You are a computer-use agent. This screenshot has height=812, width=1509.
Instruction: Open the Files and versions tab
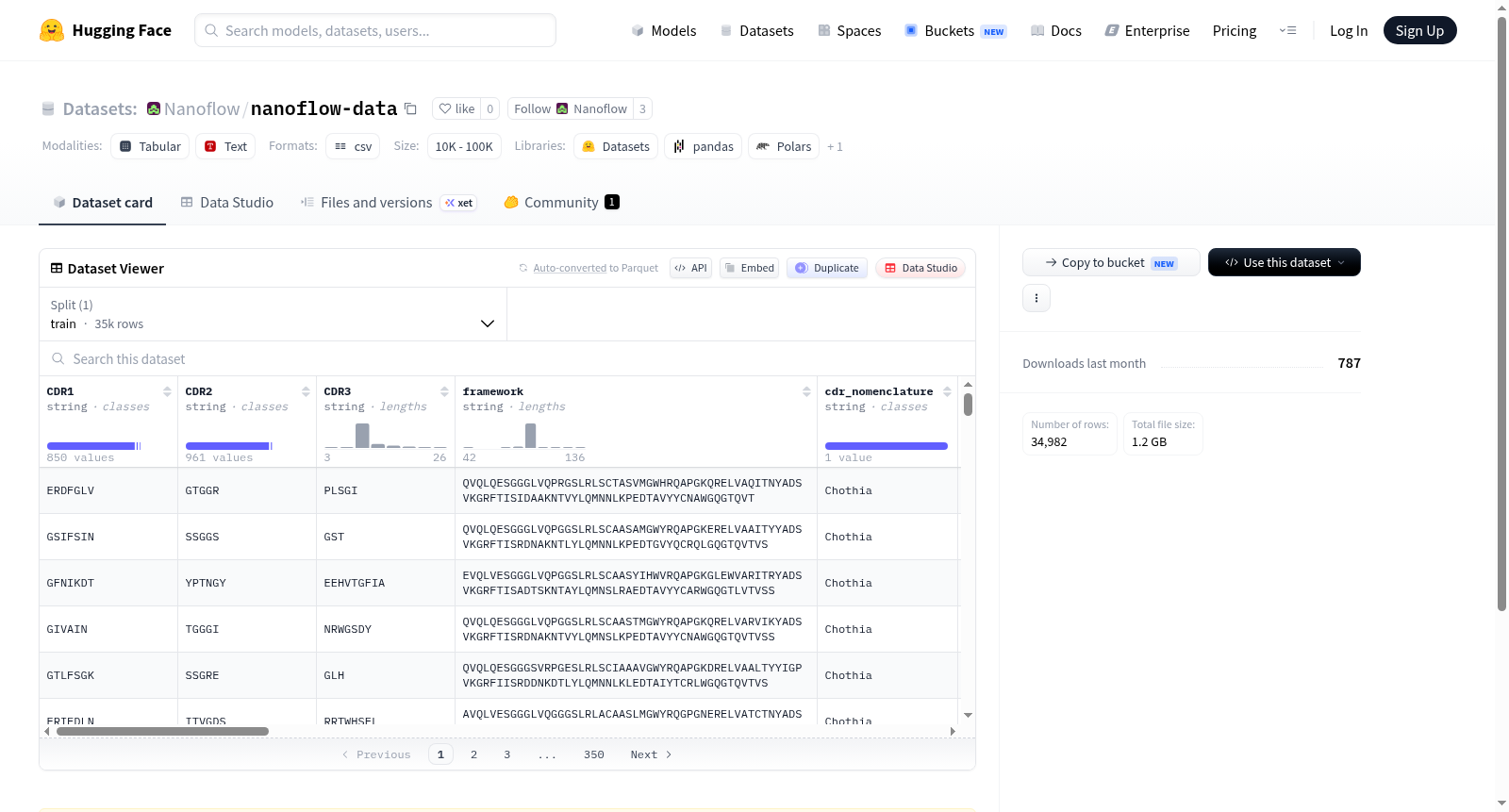click(389, 203)
